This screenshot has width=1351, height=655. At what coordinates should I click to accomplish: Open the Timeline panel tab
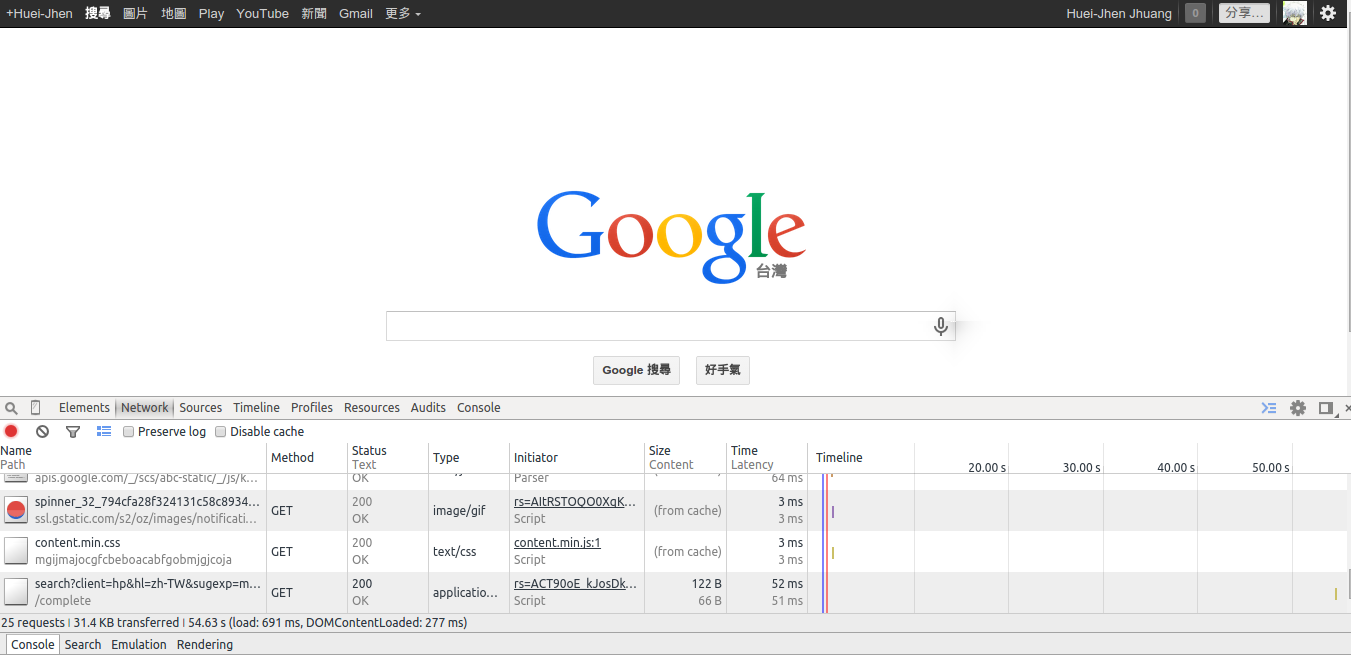[257, 408]
